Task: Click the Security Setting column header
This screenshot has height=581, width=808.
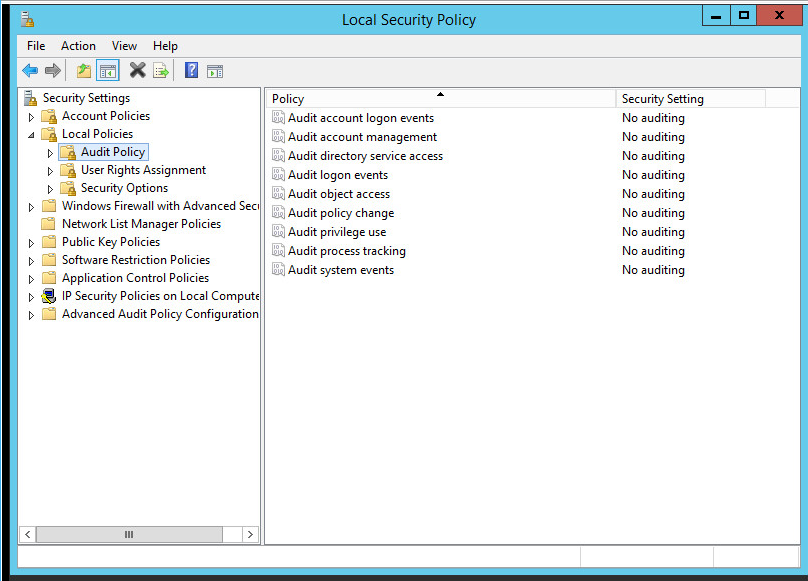Action: click(x=690, y=99)
